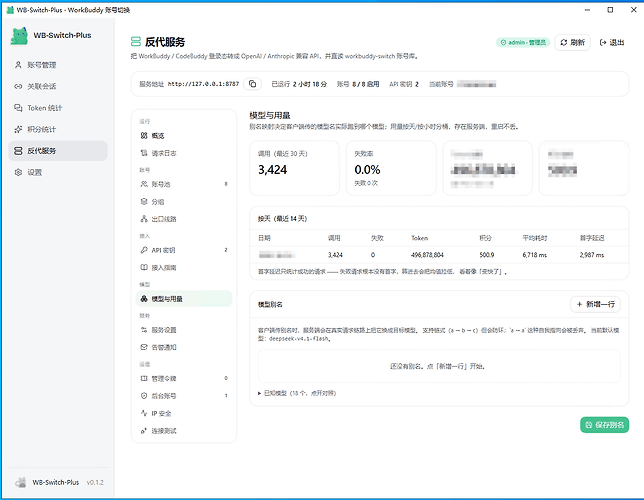Viewport: 644px width, 500px height.
Task: Click the 平均耗时 column header
Action: coord(535,238)
